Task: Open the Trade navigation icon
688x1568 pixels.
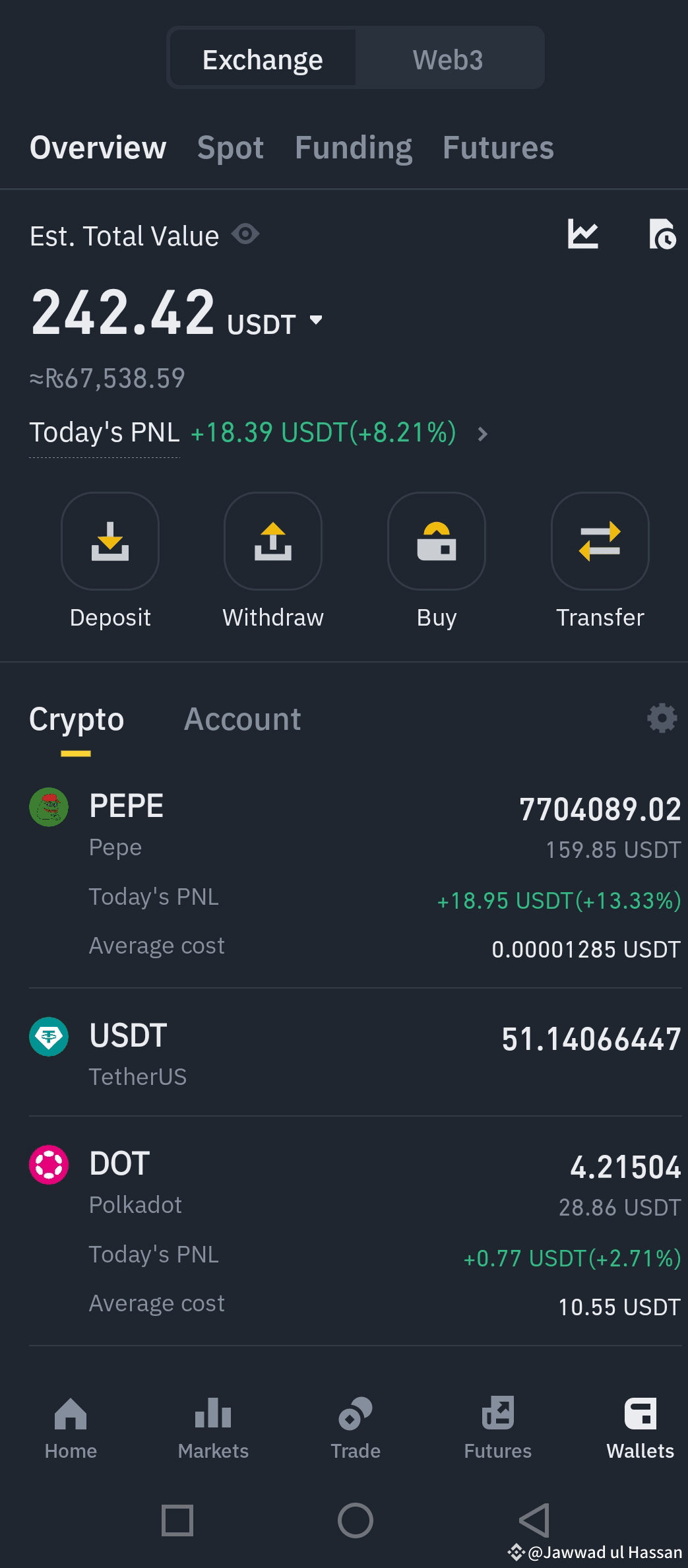Action: pos(356,1428)
